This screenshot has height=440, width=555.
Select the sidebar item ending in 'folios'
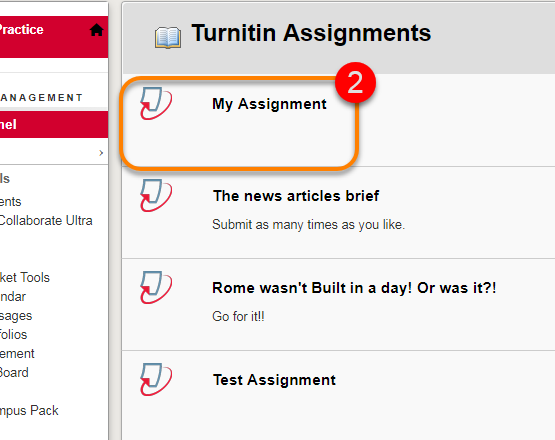point(13,335)
